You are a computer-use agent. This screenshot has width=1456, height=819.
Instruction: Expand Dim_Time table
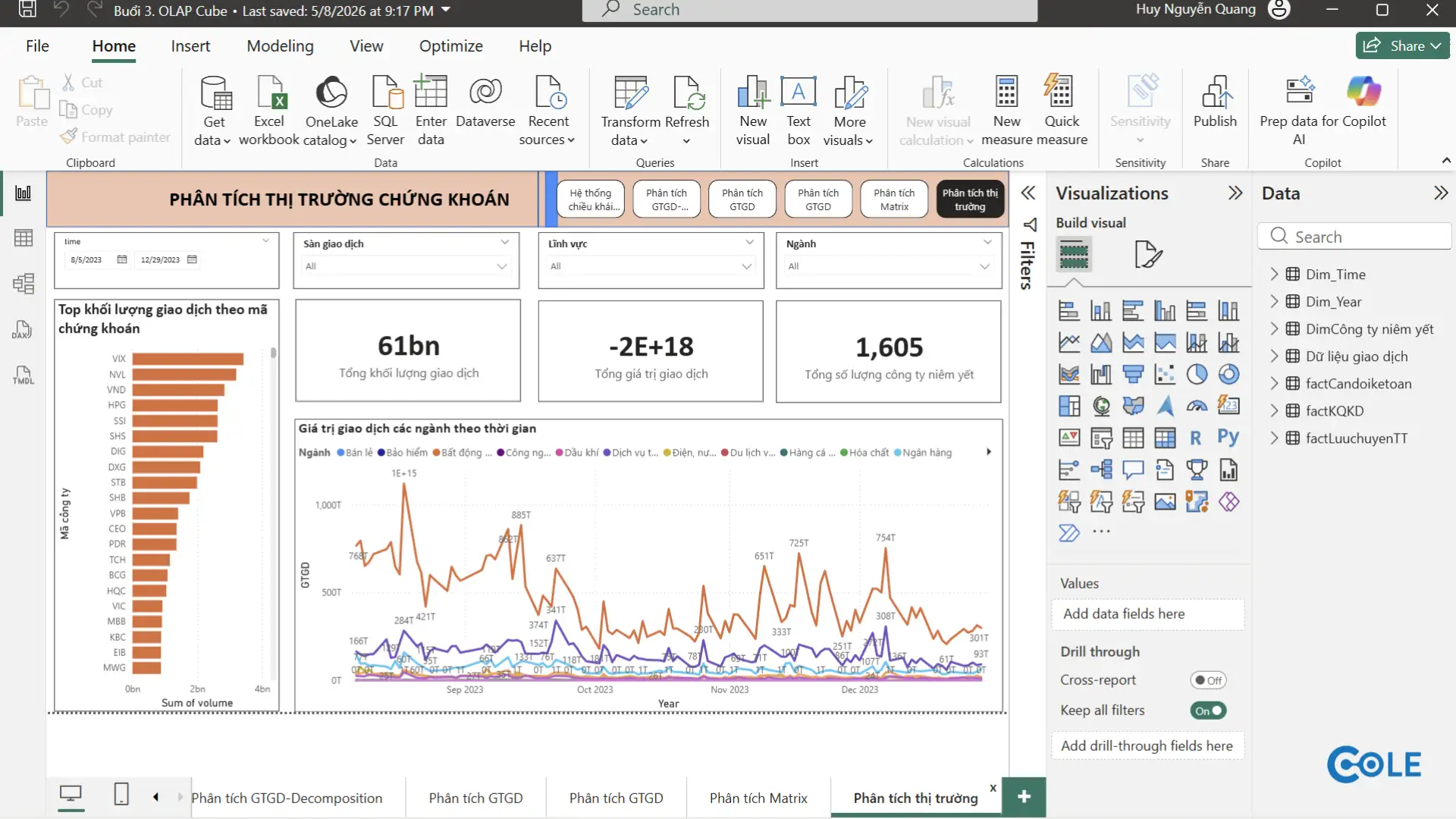click(x=1274, y=274)
